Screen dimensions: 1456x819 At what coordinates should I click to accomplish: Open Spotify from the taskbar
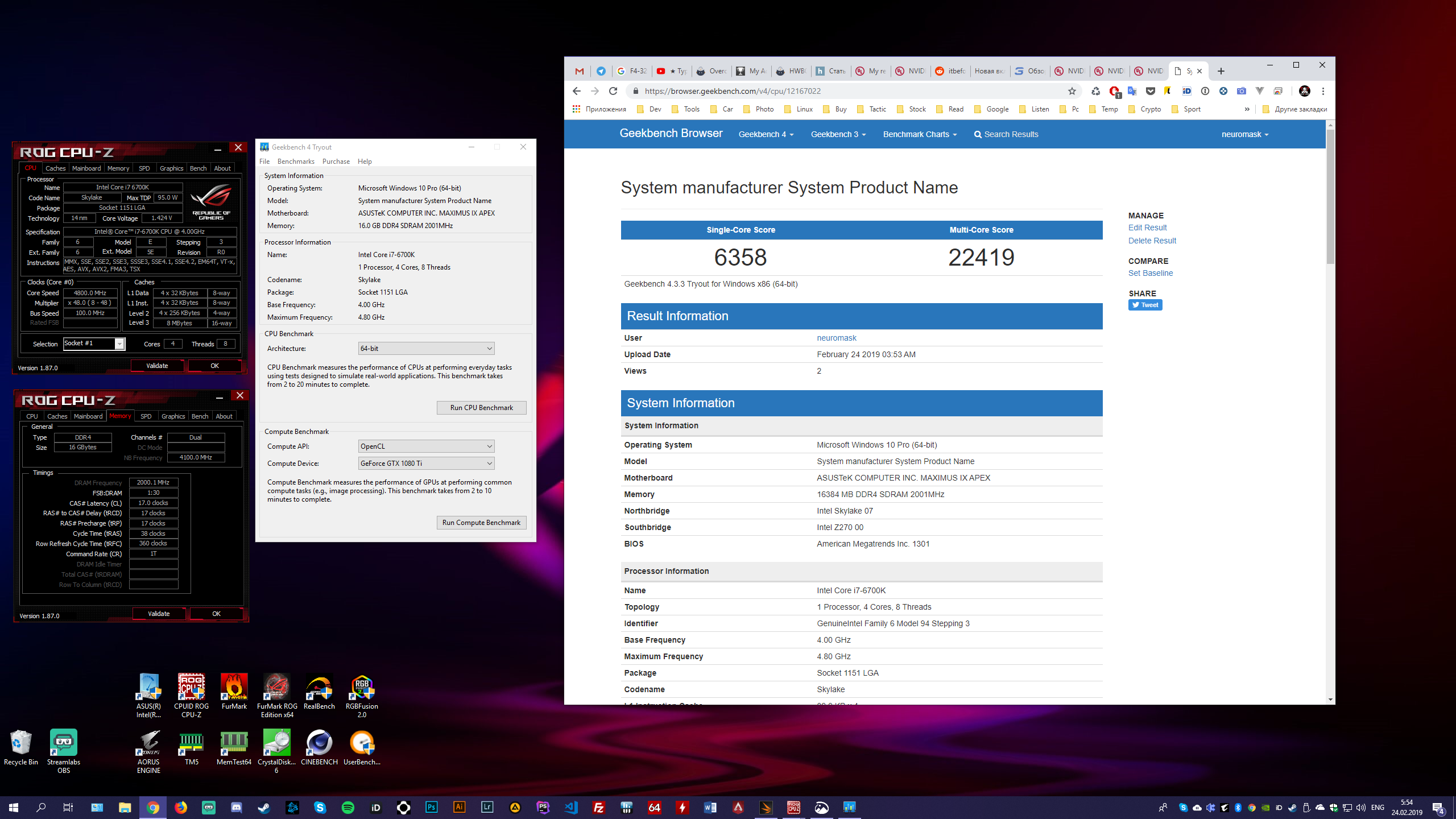(x=348, y=808)
